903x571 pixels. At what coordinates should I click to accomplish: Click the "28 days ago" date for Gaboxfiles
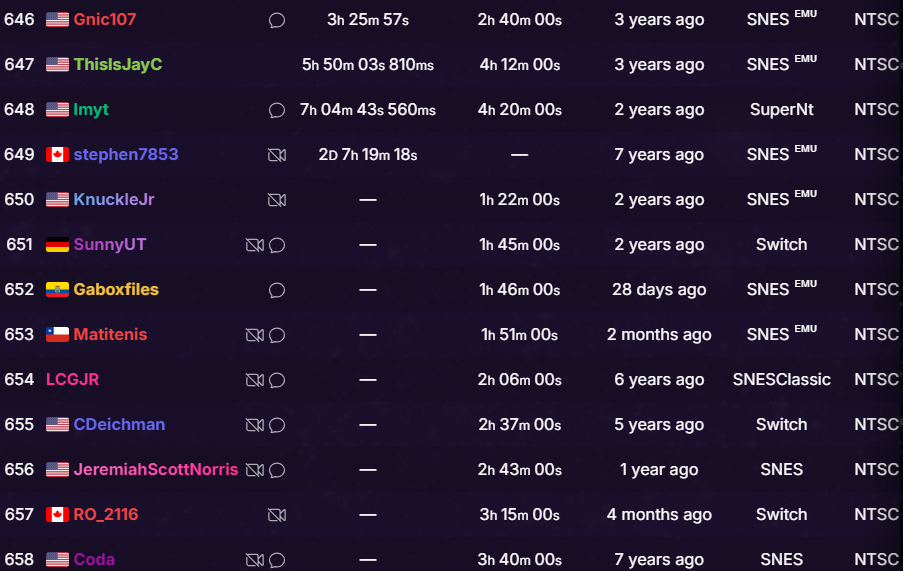point(659,290)
